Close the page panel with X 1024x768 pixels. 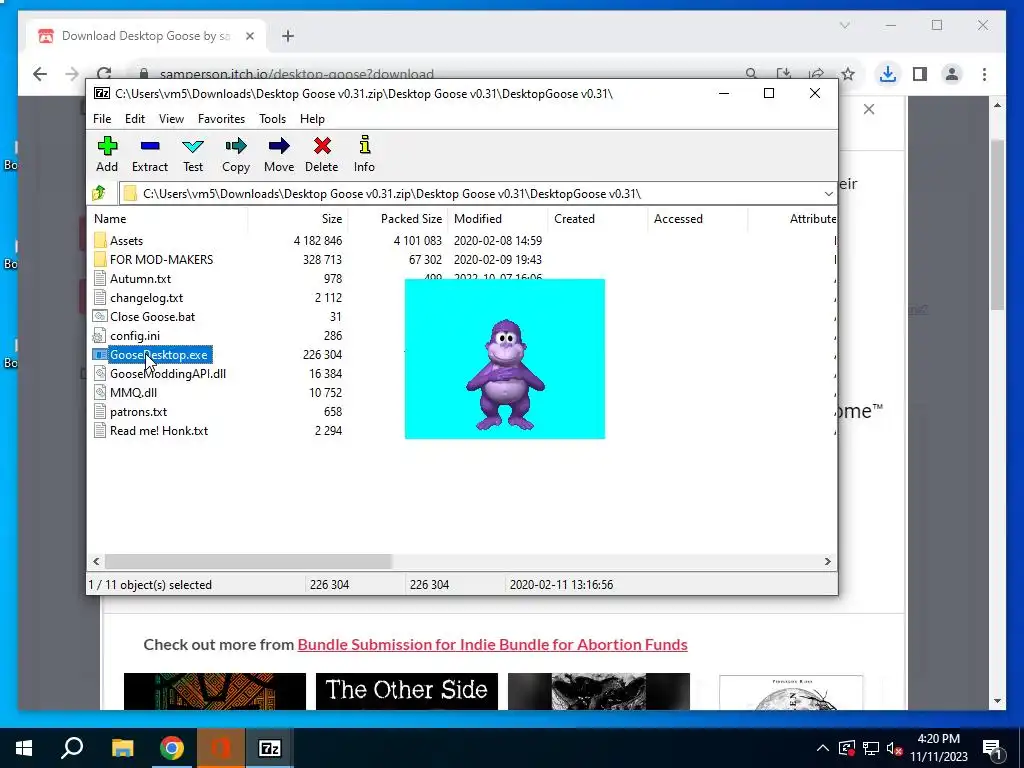(869, 109)
